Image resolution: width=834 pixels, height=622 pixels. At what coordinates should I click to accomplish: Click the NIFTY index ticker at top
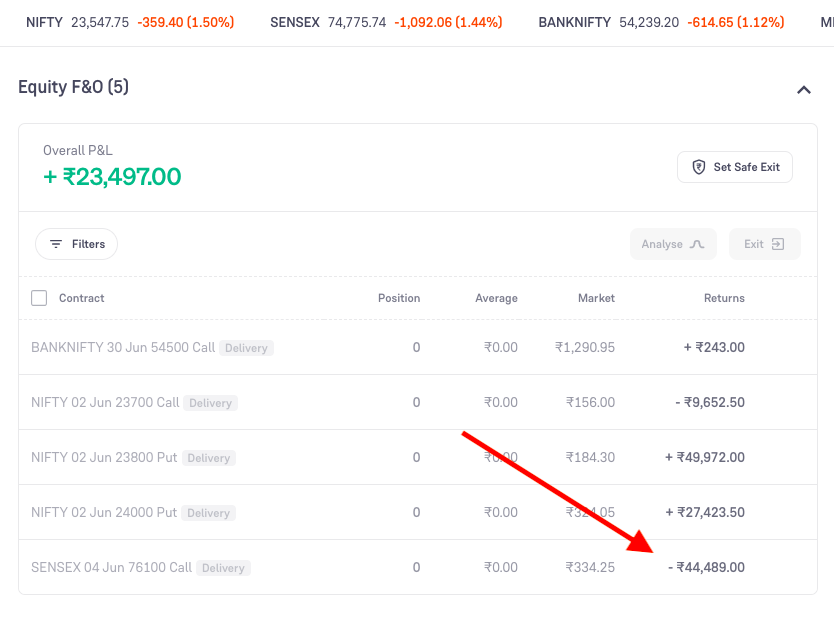[130, 22]
